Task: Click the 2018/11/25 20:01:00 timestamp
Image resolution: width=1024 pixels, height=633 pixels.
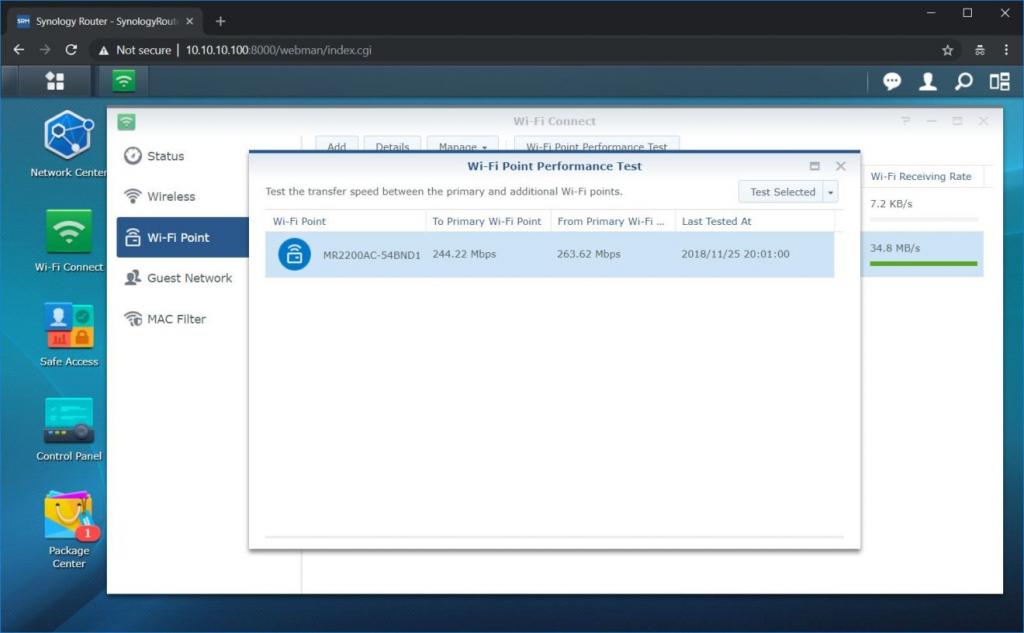Action: 735,254
